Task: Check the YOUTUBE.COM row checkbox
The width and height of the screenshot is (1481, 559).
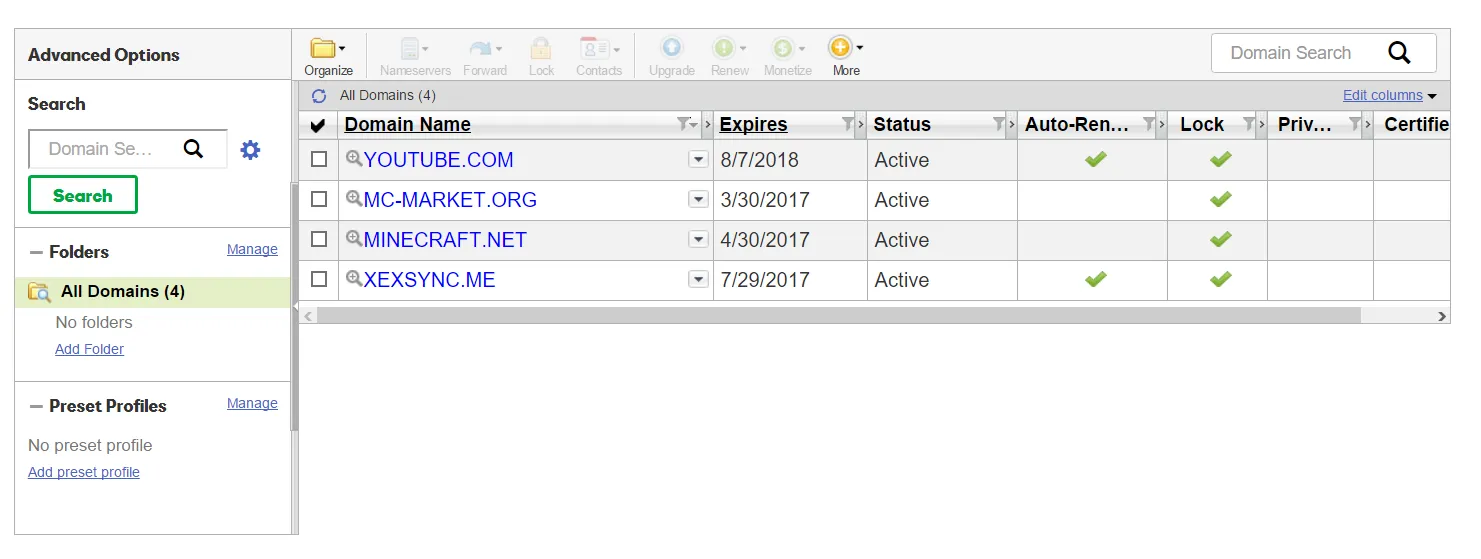Action: (319, 159)
